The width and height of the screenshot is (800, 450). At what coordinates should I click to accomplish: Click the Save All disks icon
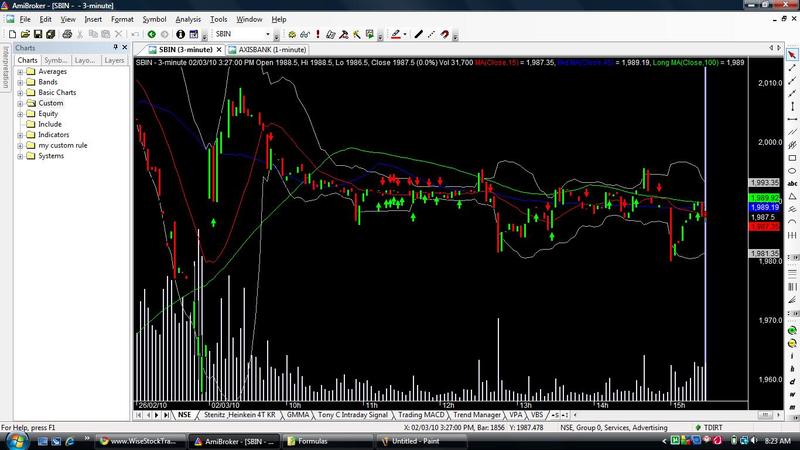(51, 34)
